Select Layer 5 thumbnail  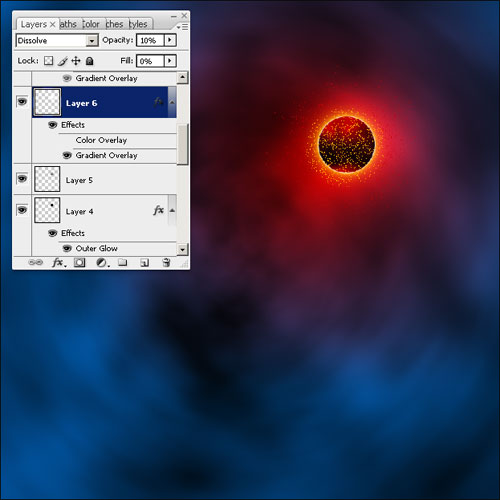point(47,179)
